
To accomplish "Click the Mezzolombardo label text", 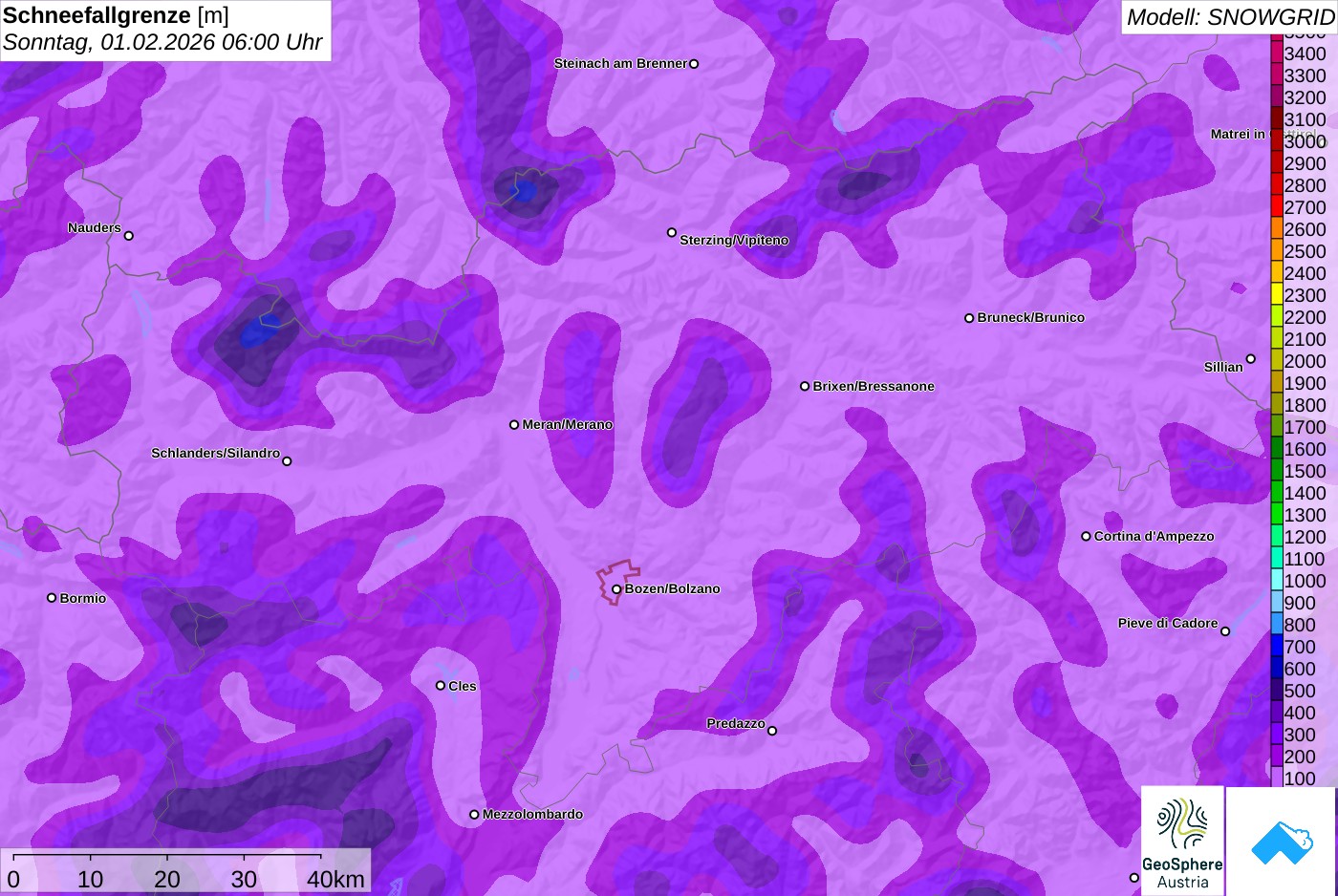I will 532,814.
